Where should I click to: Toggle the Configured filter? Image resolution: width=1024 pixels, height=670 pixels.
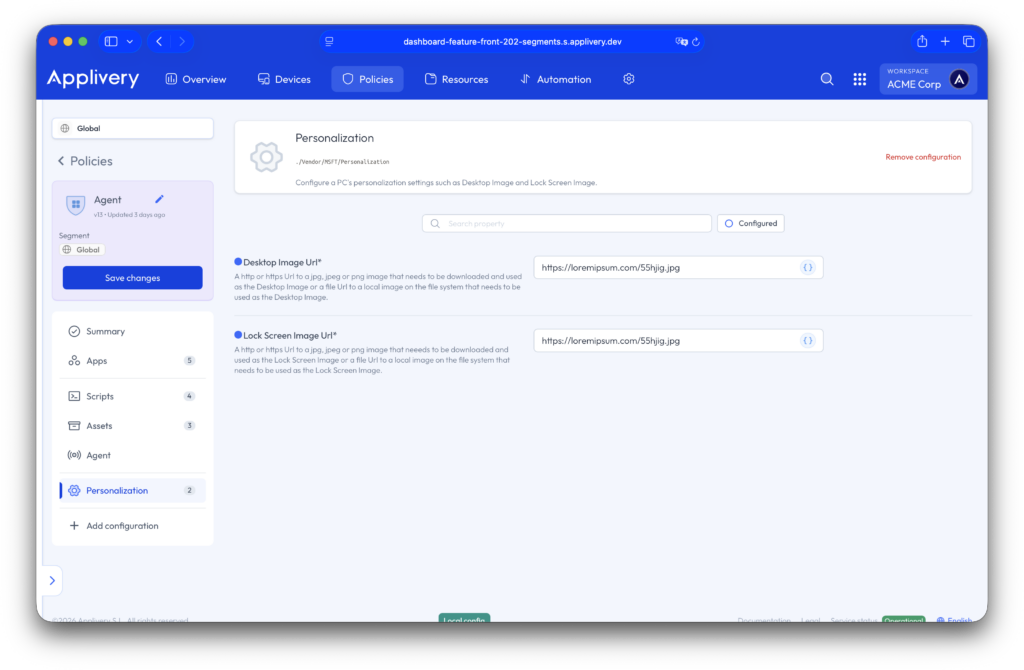pyautogui.click(x=750, y=223)
